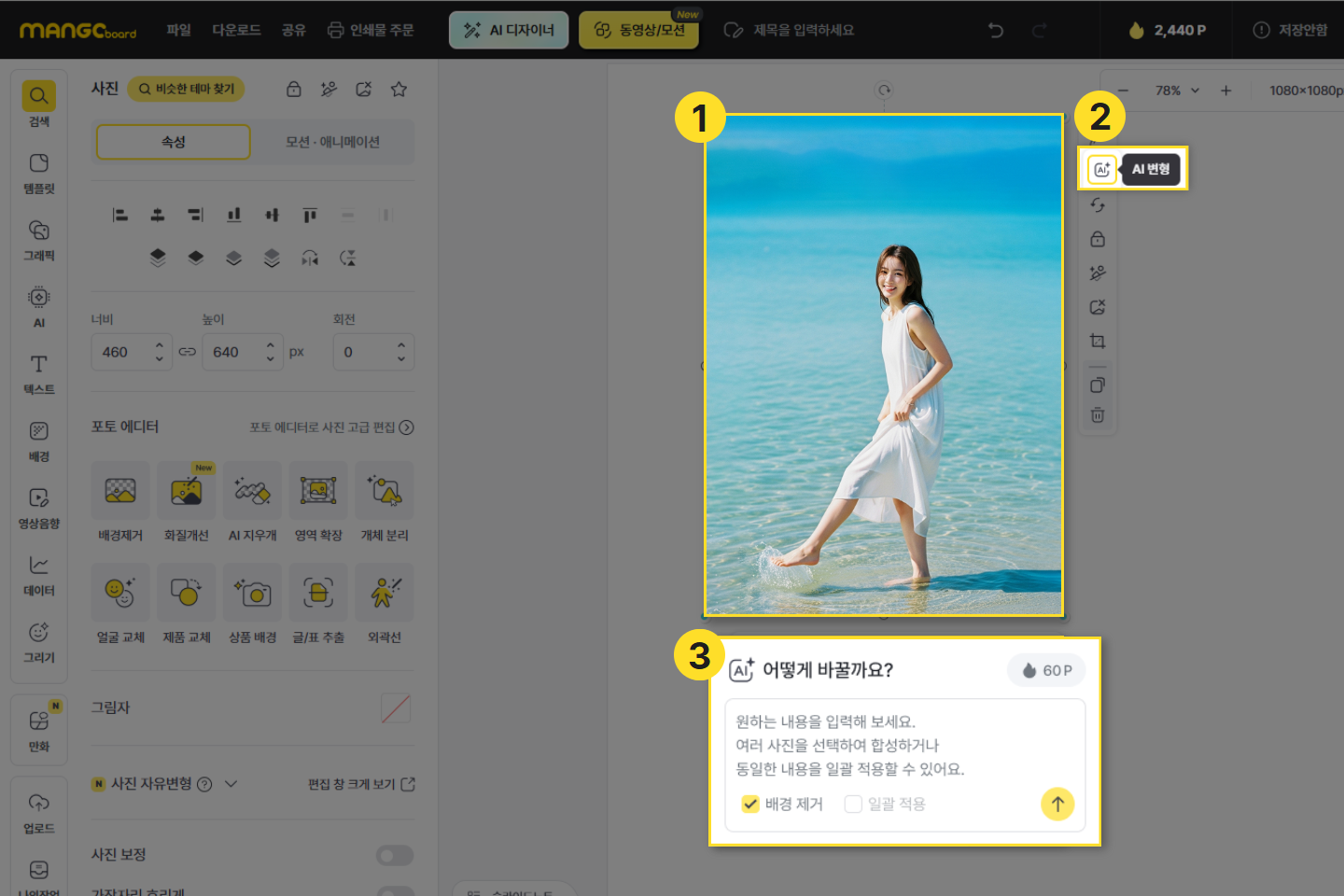Toggle the width-height aspect ratio link

[x=188, y=352]
